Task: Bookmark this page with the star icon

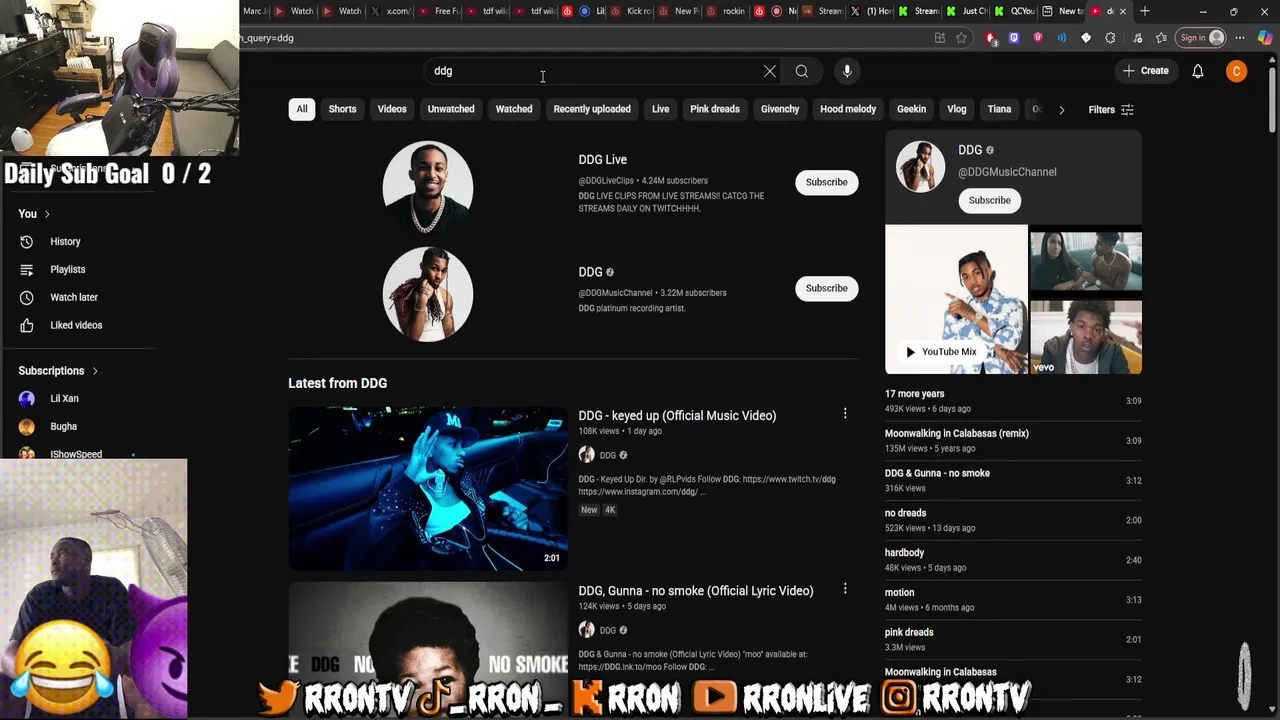Action: [x=961, y=38]
